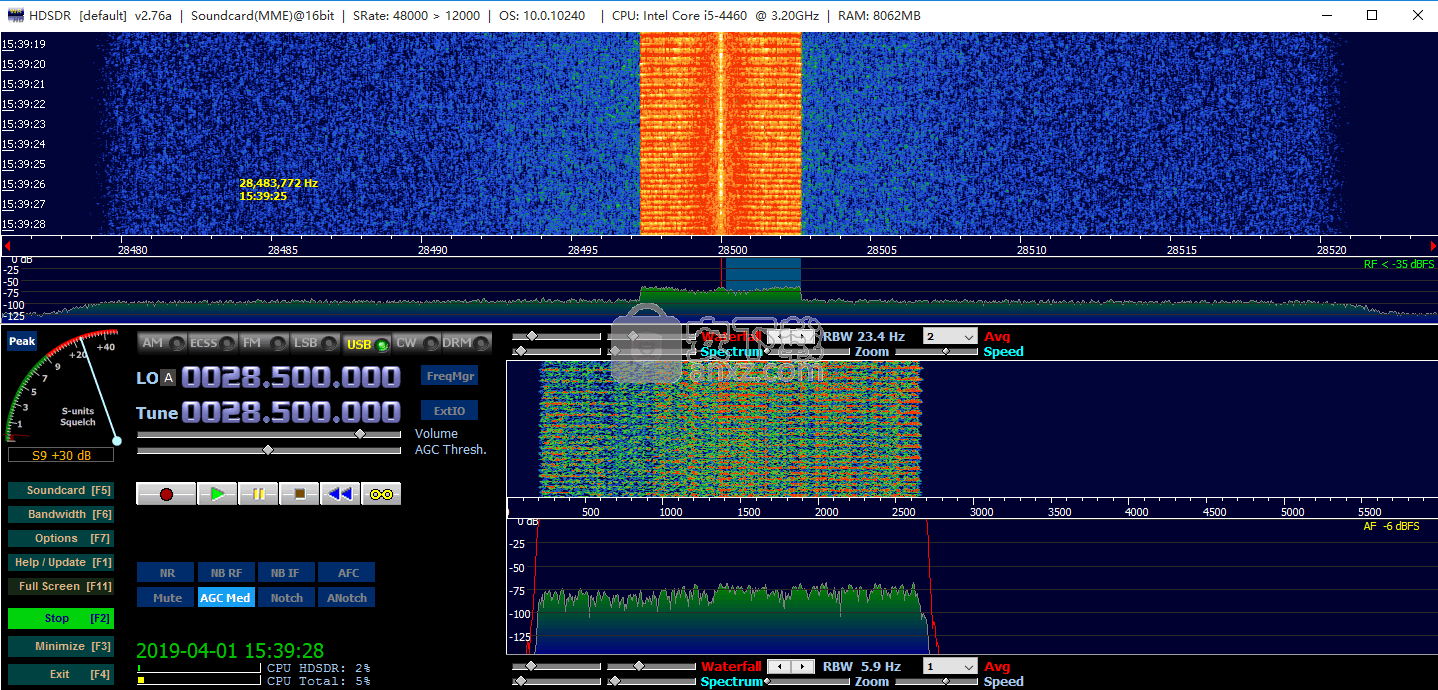Toggle the yellow loop playback button
The image size is (1438, 690).
click(381, 494)
